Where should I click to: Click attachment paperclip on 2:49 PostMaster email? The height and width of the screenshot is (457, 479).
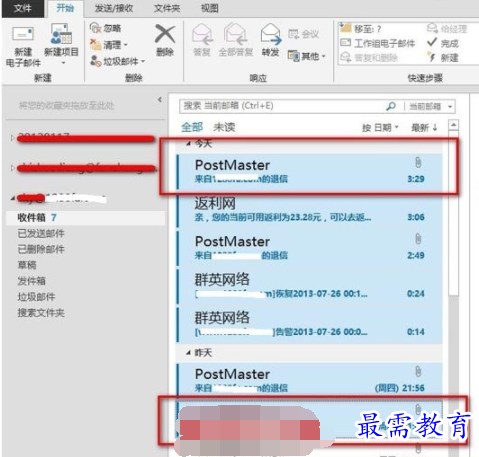click(x=418, y=239)
